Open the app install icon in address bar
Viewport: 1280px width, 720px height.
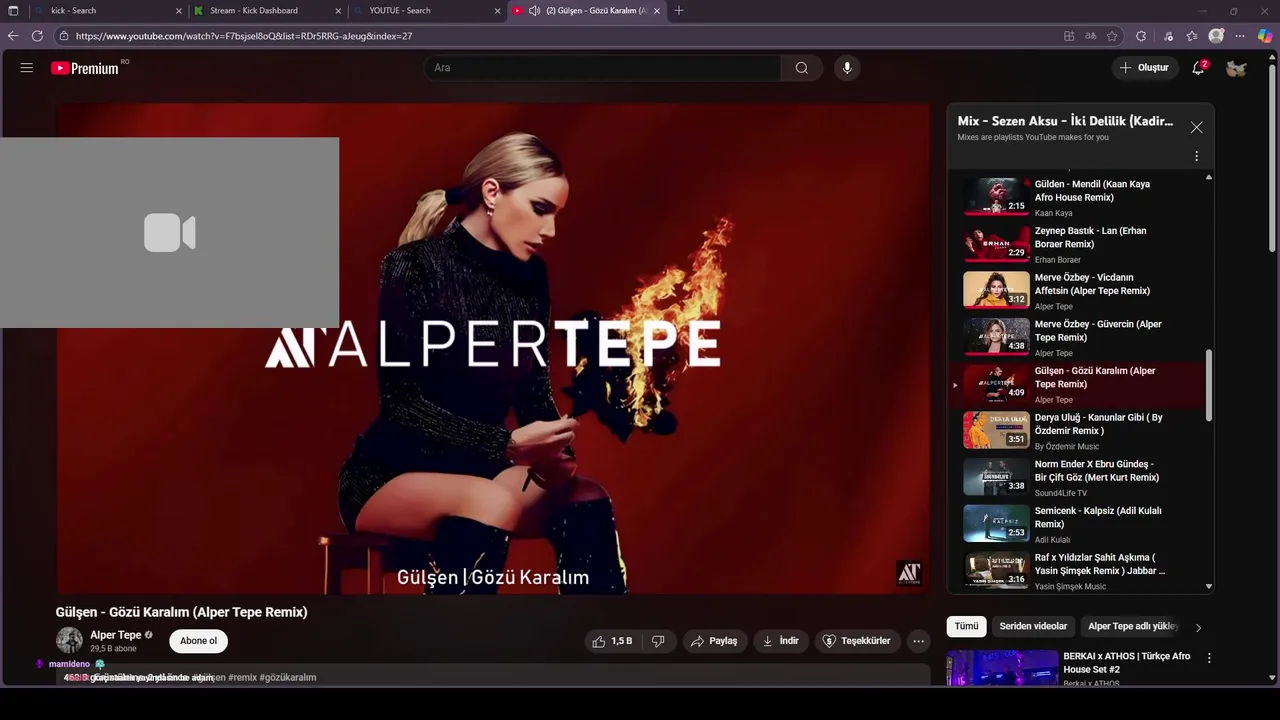[x=1069, y=36]
